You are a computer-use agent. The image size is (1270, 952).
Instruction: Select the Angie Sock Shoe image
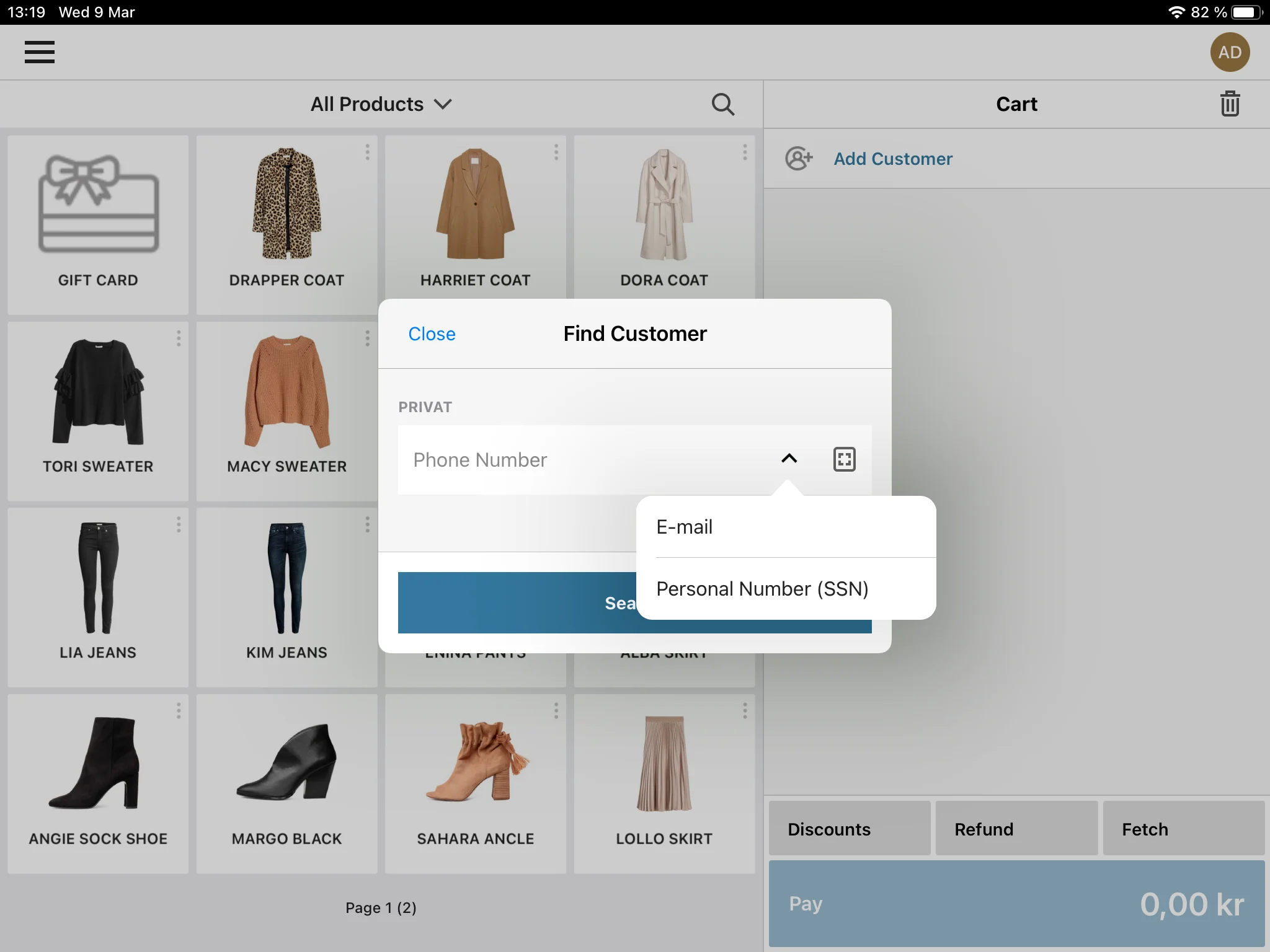click(94, 763)
